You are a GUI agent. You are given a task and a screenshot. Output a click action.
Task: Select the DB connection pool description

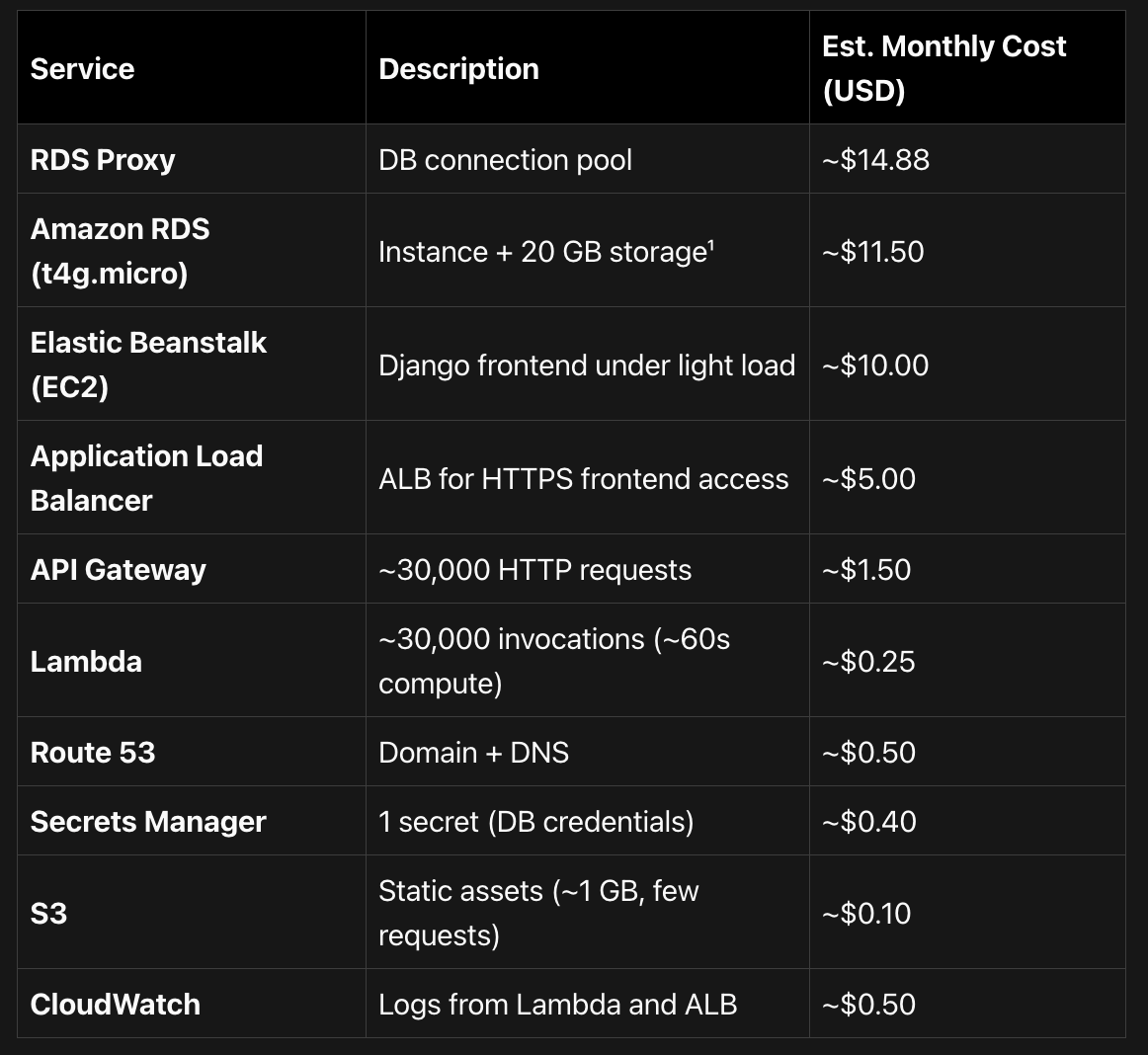tap(505, 159)
